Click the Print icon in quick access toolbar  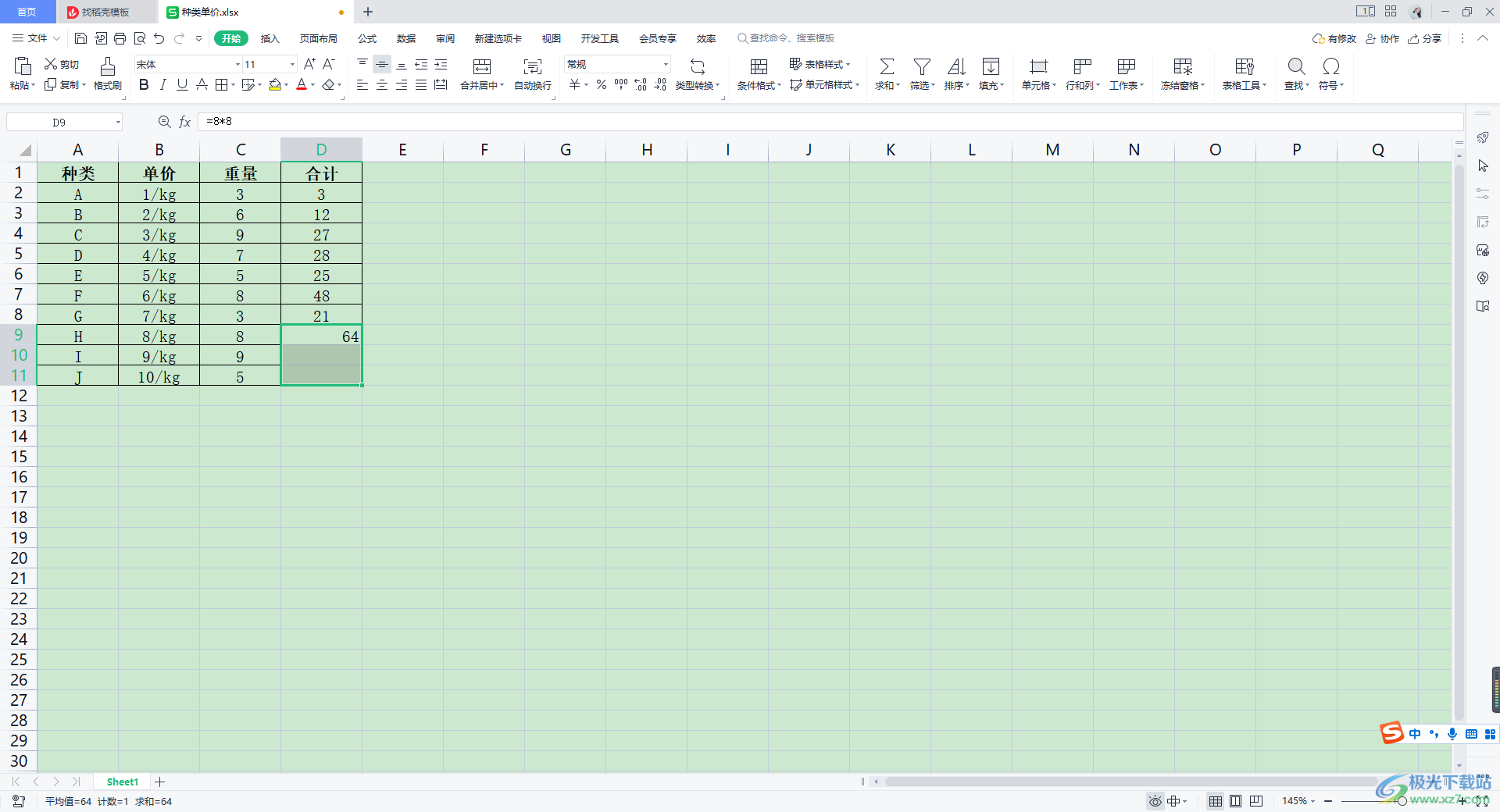tap(120, 38)
